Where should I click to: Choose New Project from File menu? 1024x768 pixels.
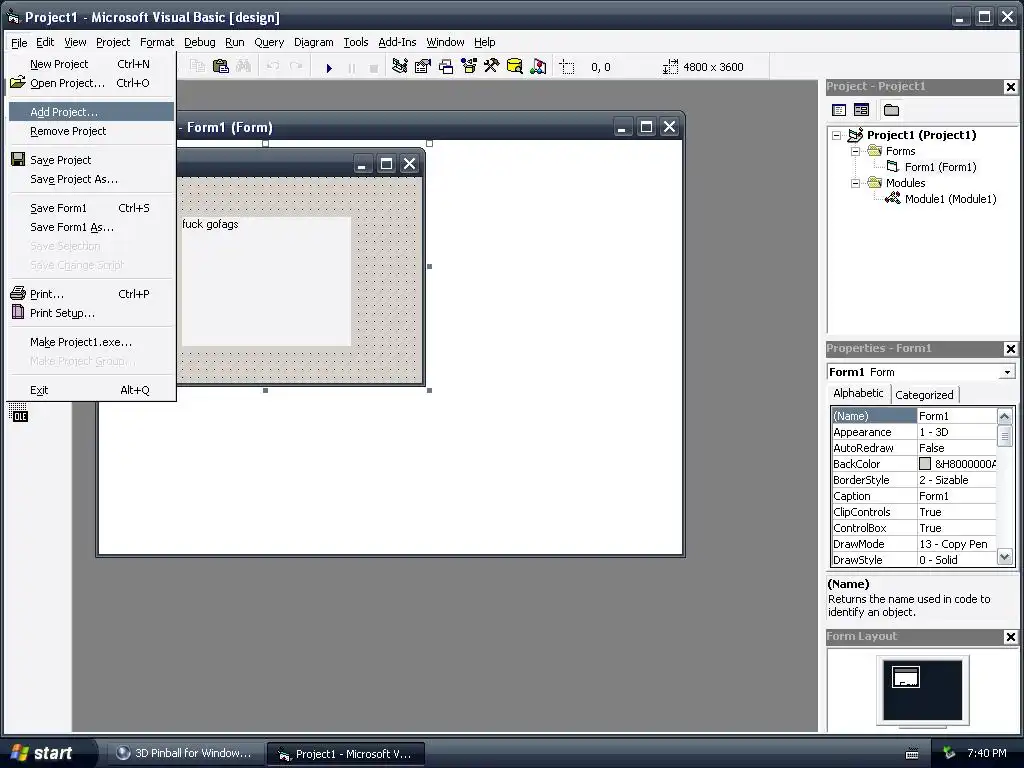tap(91, 64)
